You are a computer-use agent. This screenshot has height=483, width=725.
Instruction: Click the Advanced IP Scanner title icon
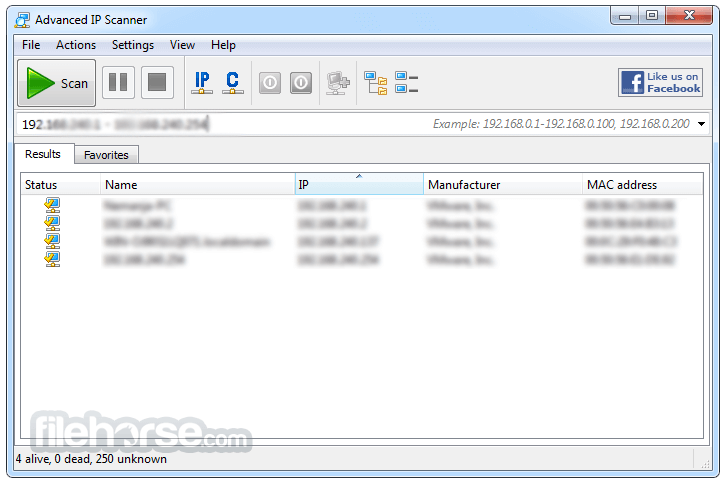click(x=22, y=20)
